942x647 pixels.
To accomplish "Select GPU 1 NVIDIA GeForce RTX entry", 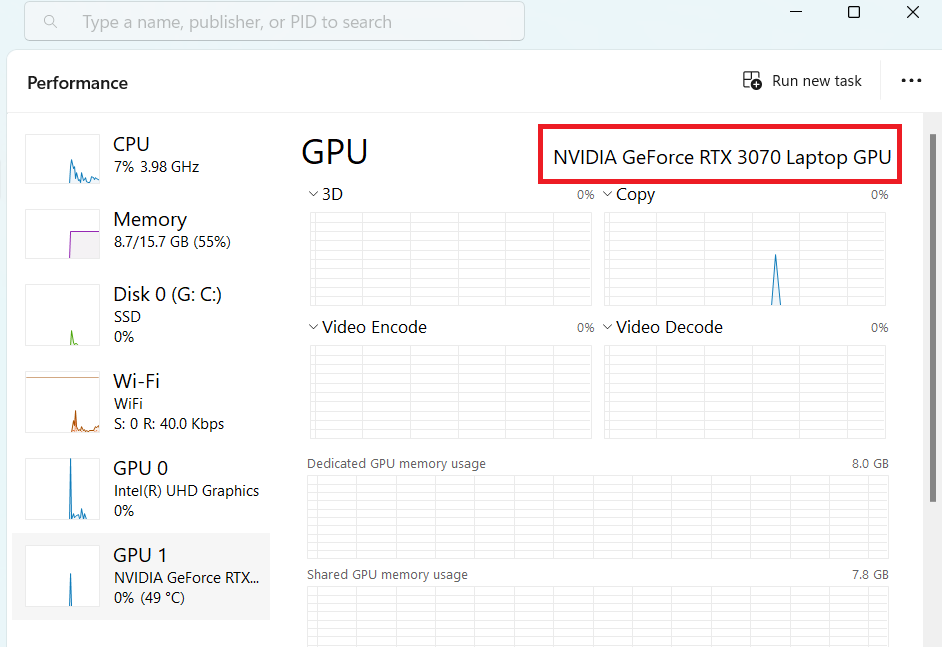I will tap(141, 576).
